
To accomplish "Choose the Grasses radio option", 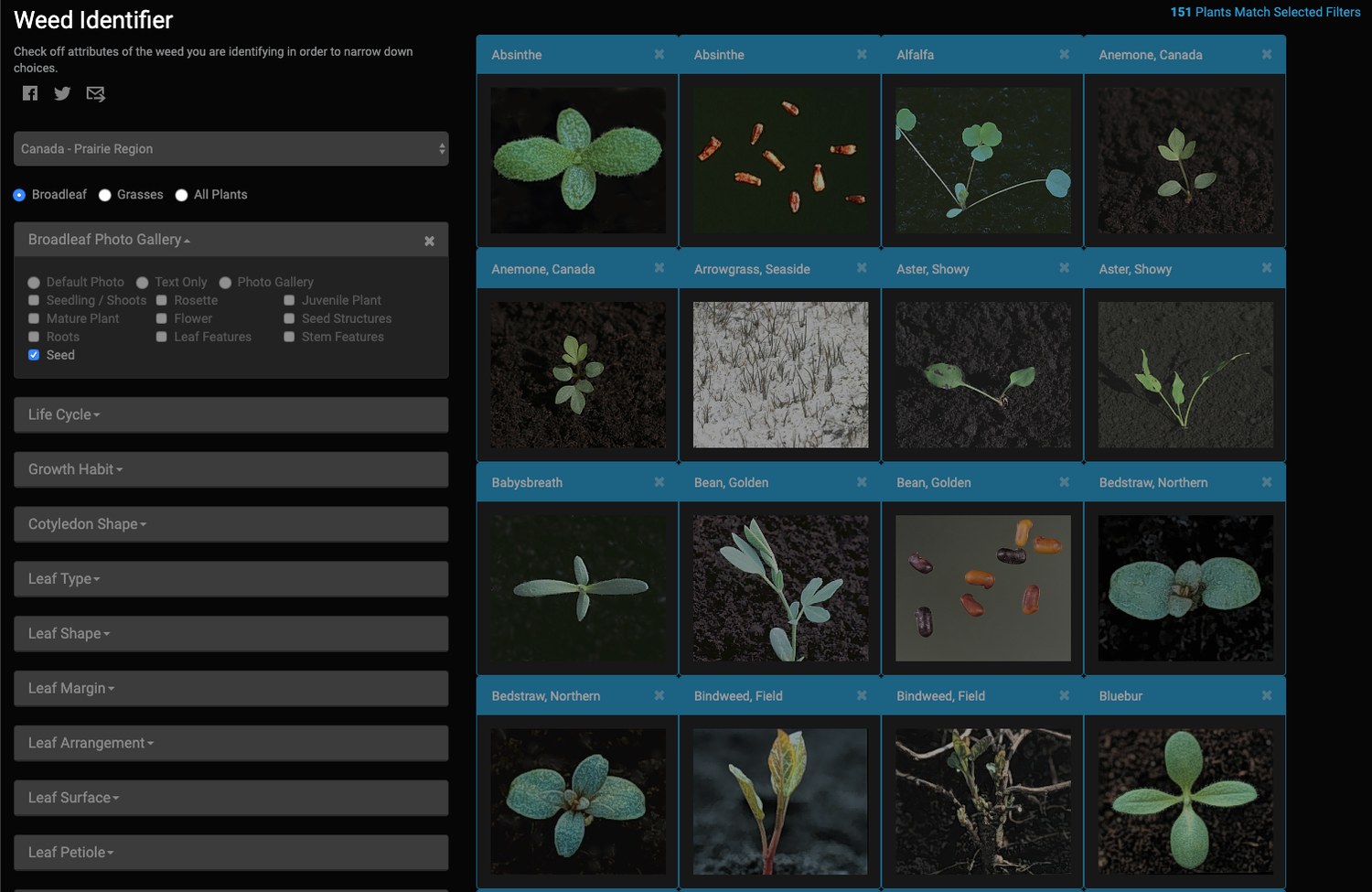I will (x=105, y=195).
